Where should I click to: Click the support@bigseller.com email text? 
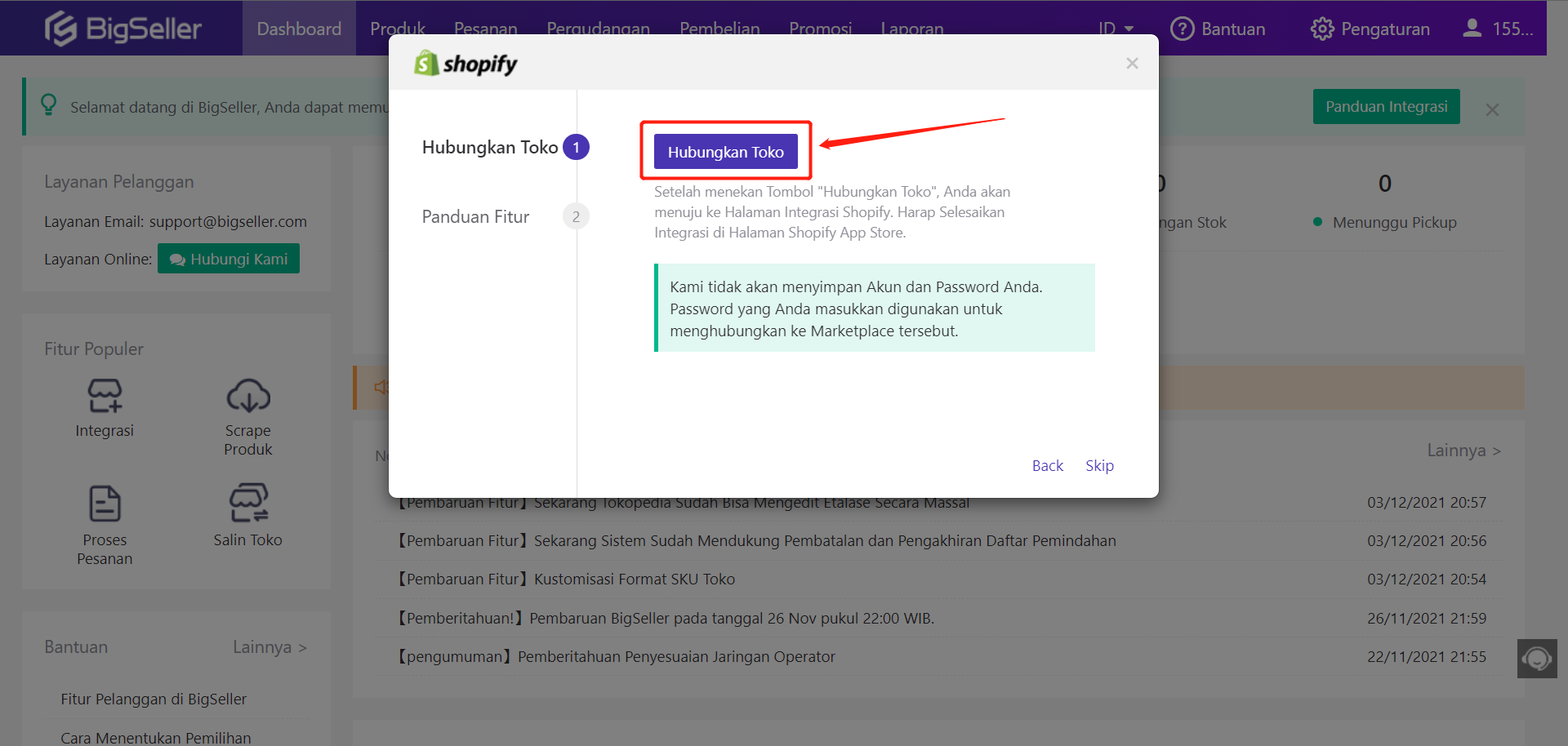click(228, 222)
